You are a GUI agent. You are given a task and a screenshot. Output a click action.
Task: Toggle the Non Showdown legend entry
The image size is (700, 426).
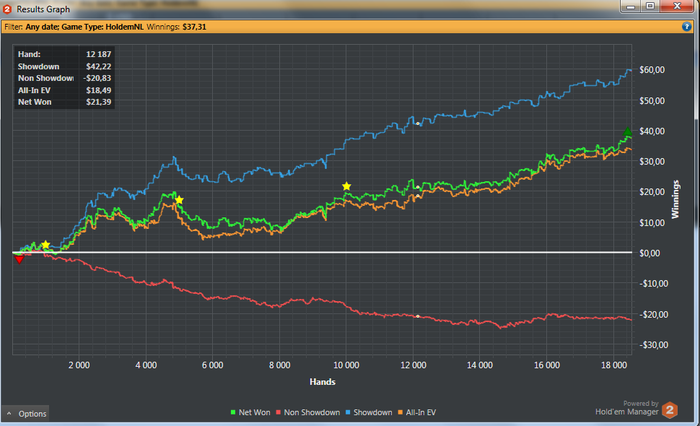point(308,412)
